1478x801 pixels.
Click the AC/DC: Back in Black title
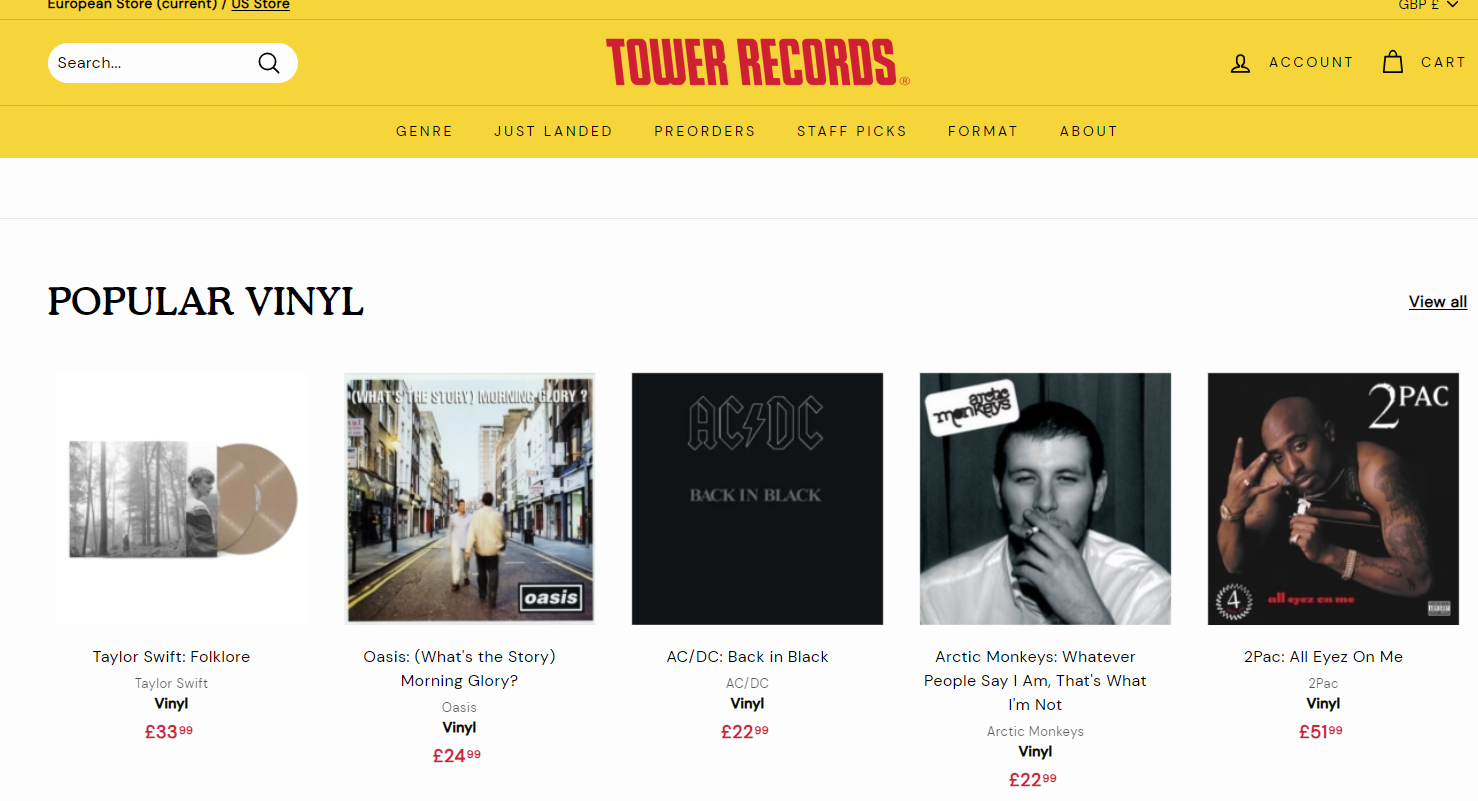(x=747, y=657)
